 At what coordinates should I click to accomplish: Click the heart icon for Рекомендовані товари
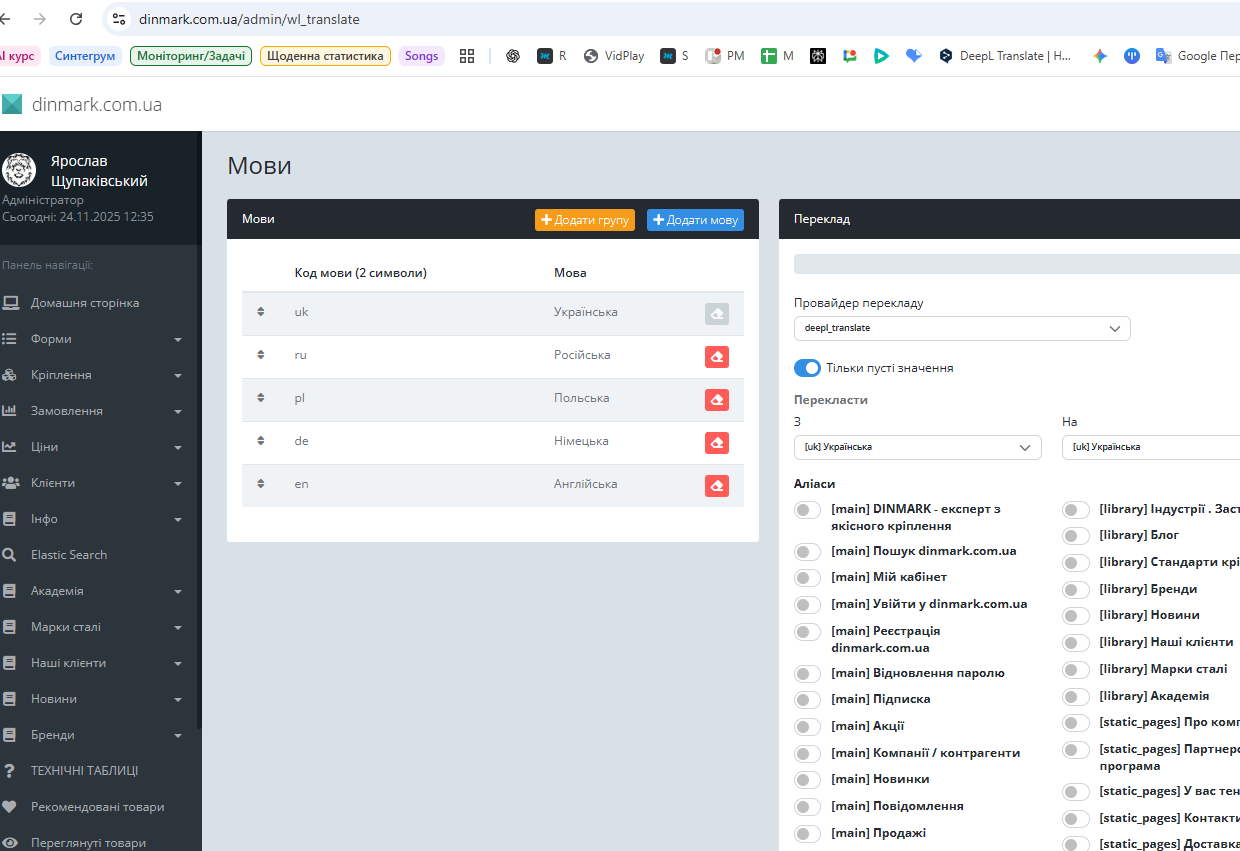(x=9, y=807)
